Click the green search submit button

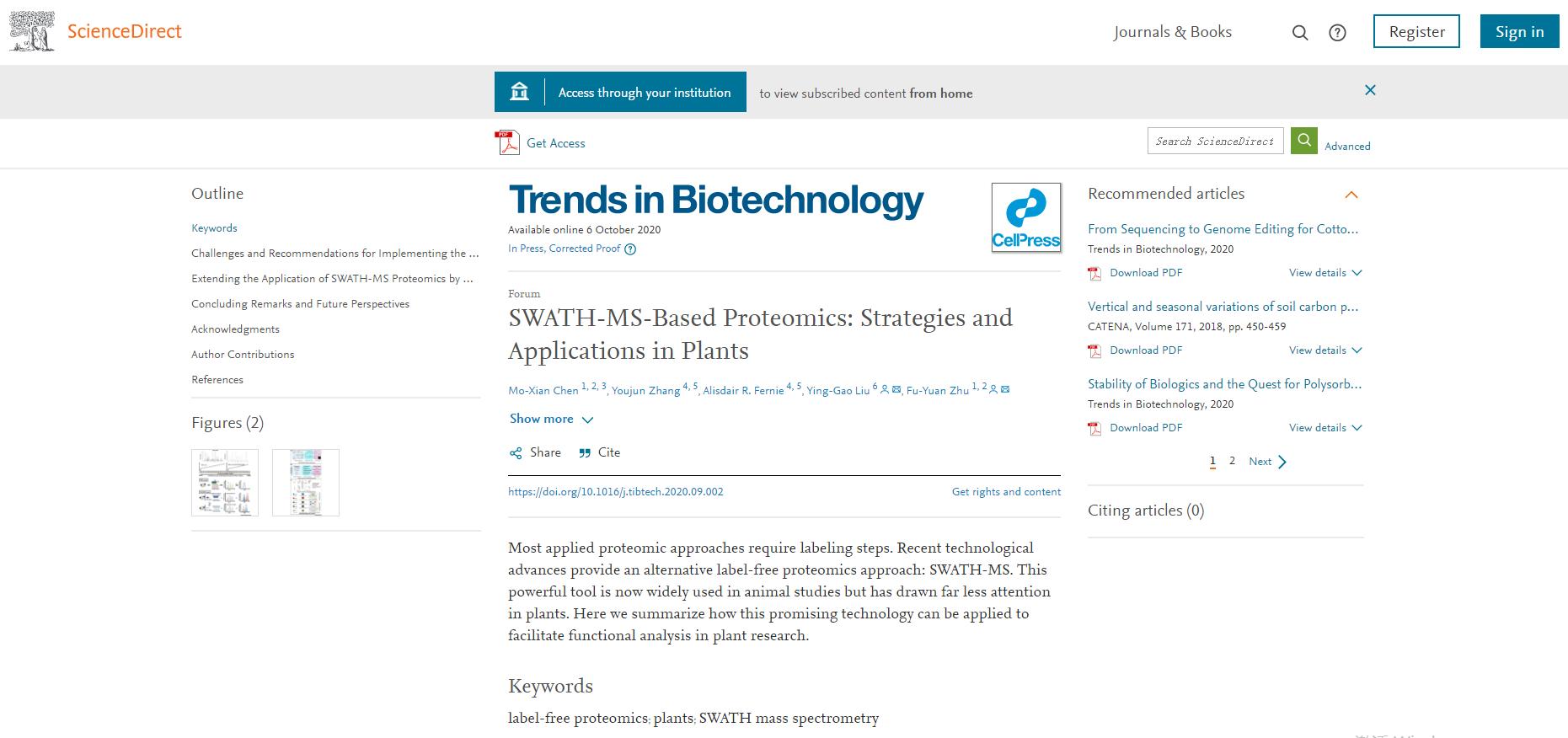pyautogui.click(x=1303, y=141)
